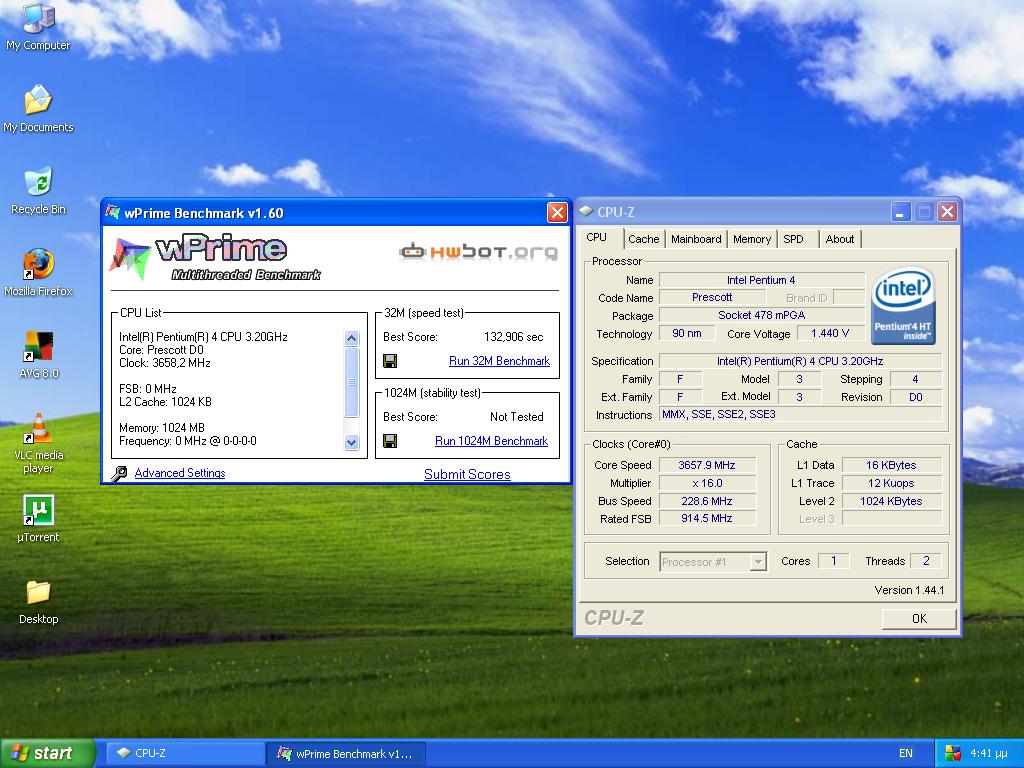This screenshot has width=1024, height=768.
Task: Close the wPrime Benchmark window
Action: click(556, 212)
